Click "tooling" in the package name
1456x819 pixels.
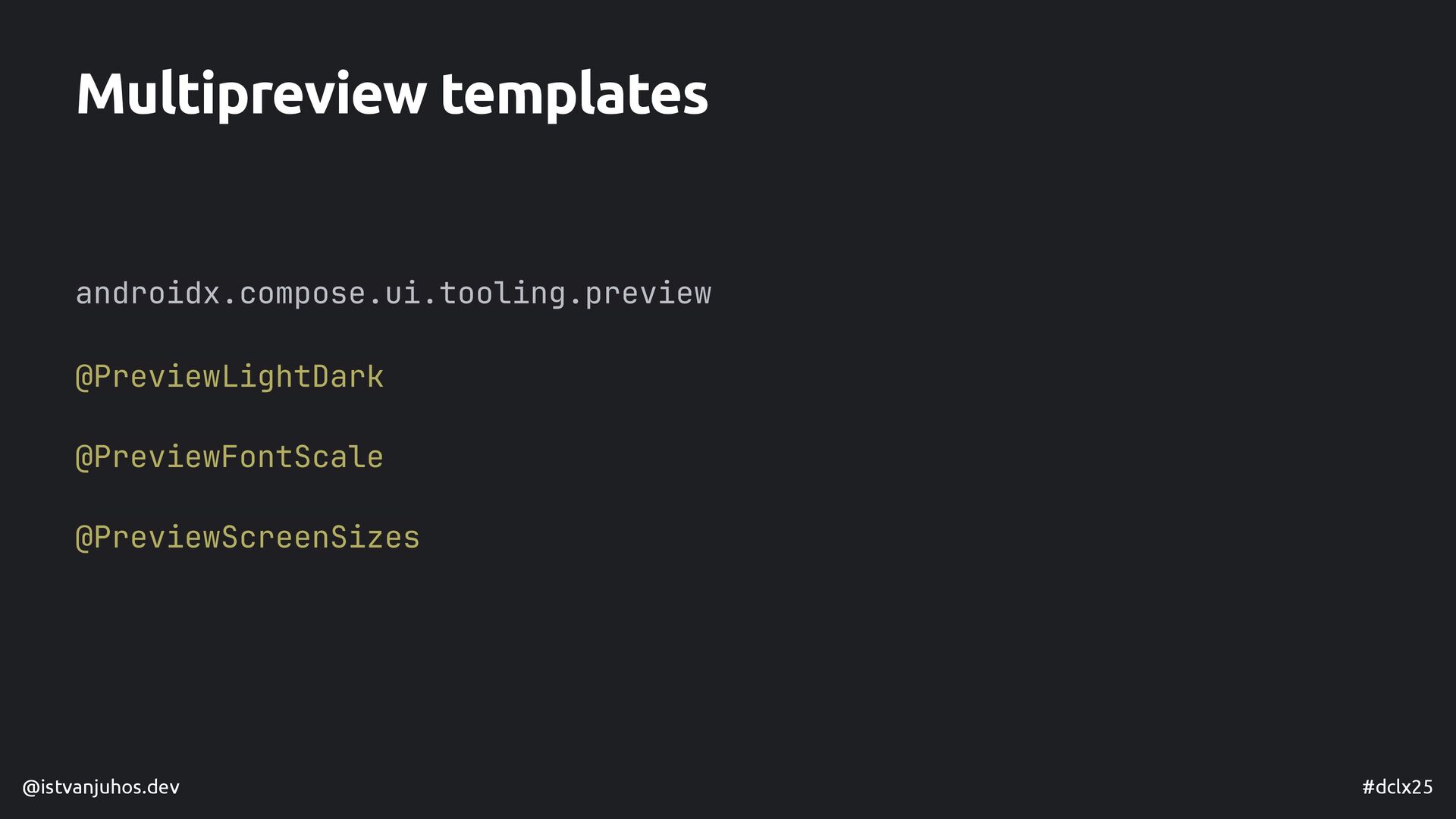coord(503,294)
